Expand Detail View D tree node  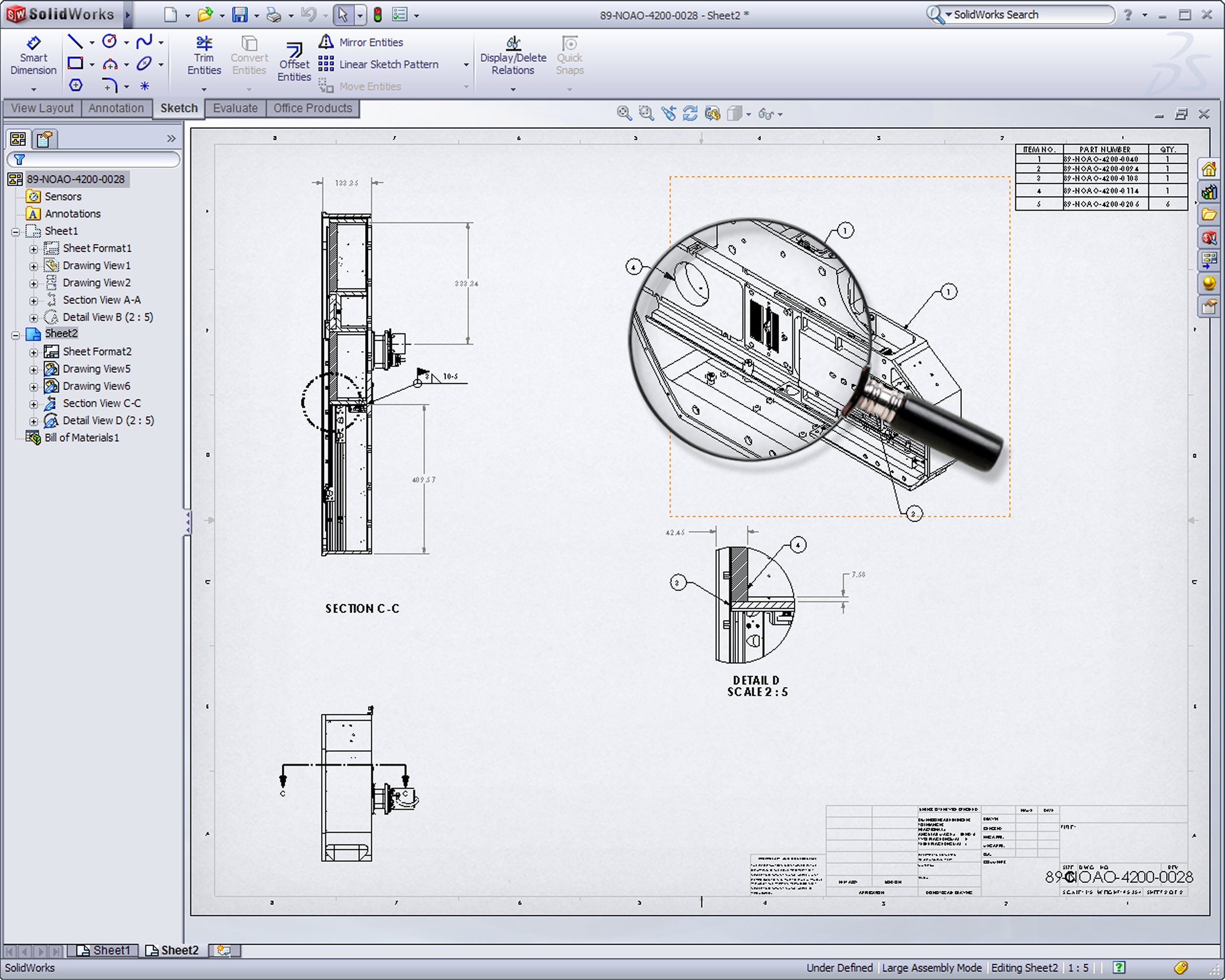click(33, 421)
